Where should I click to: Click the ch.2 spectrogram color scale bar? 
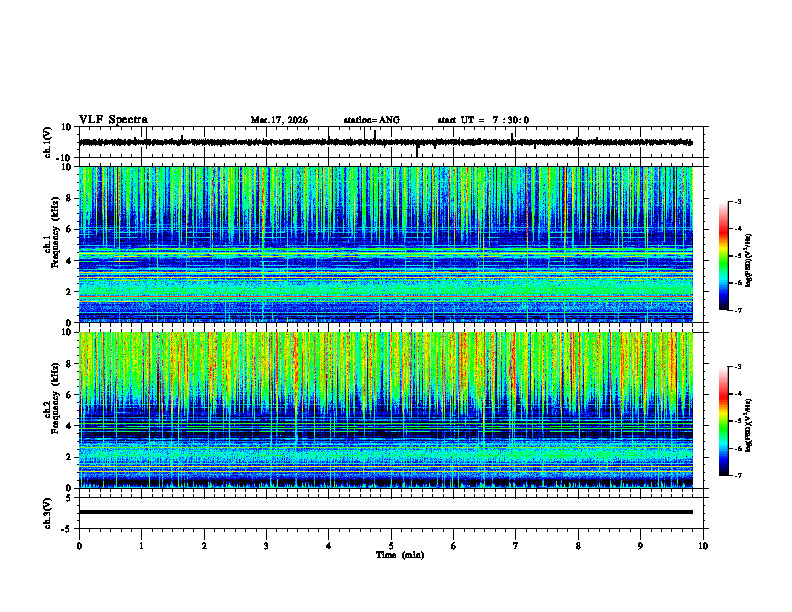point(723,421)
